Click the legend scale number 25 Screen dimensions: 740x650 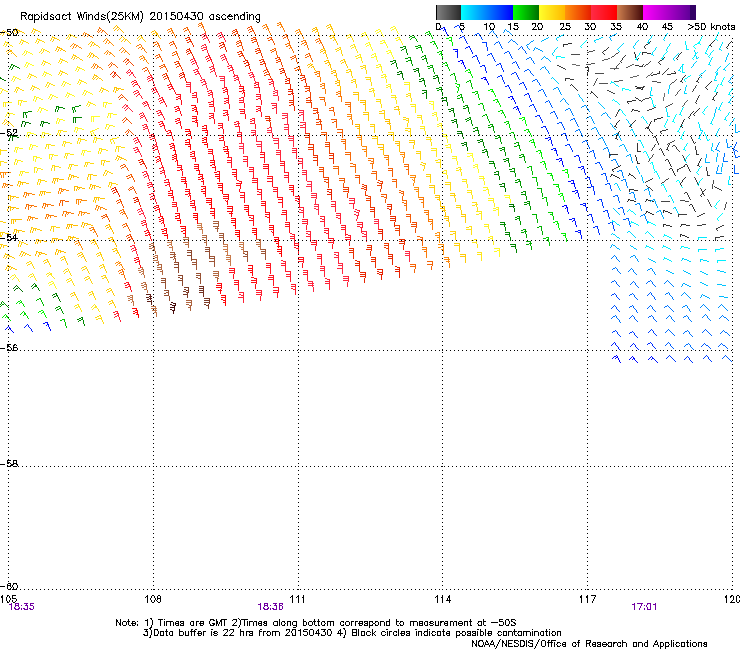pos(565,27)
